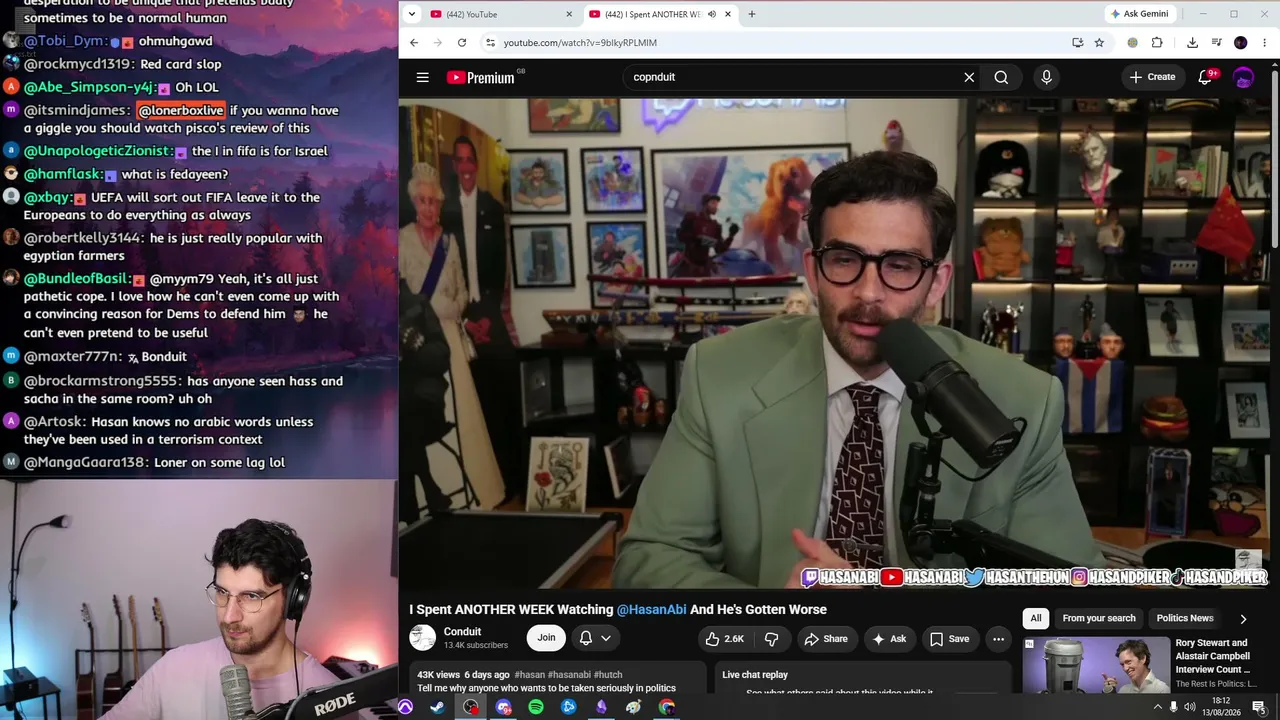Open the Conduit channel name link
1280x720 pixels.
[x=463, y=632]
